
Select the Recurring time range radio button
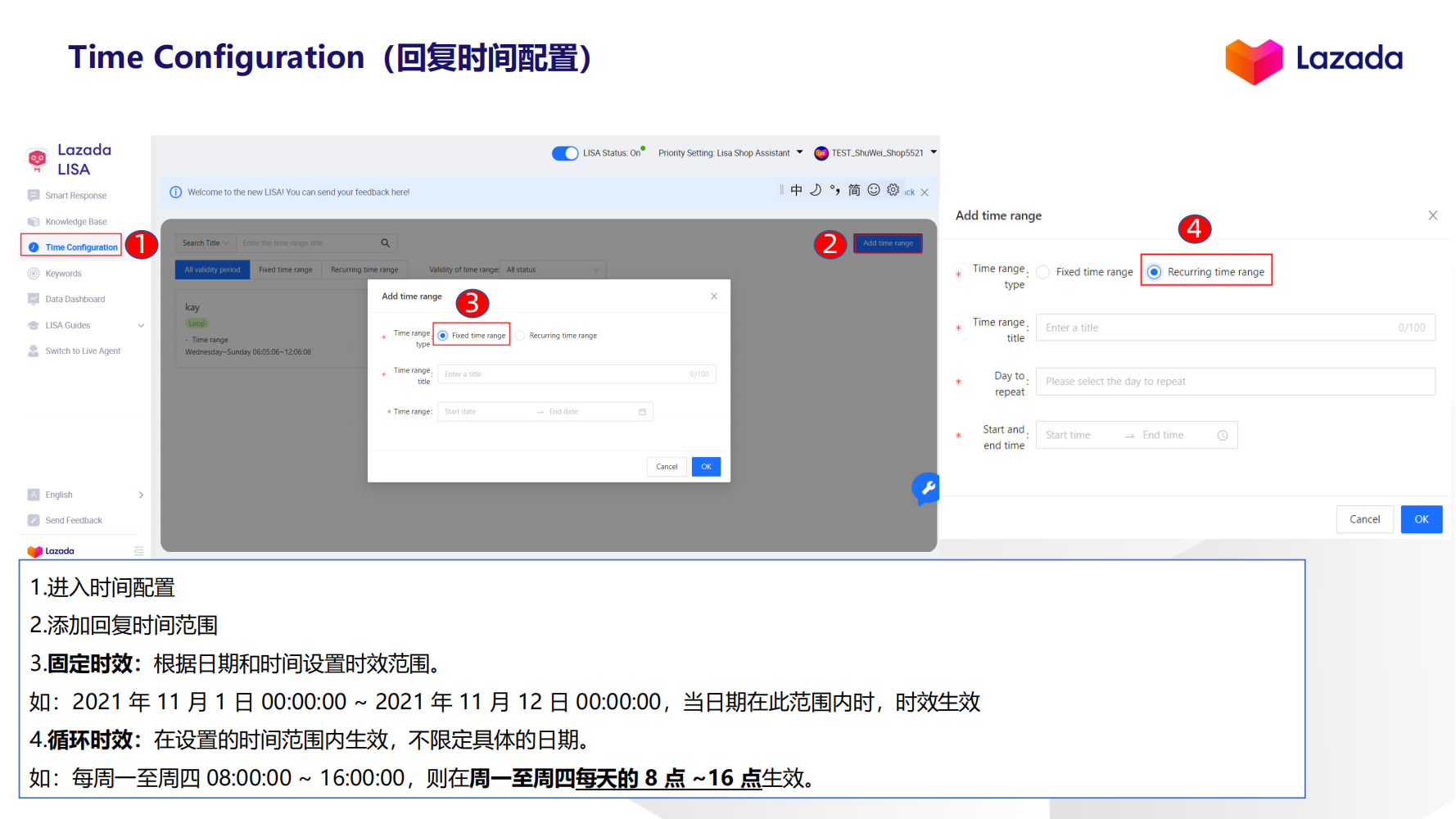[x=1155, y=271]
